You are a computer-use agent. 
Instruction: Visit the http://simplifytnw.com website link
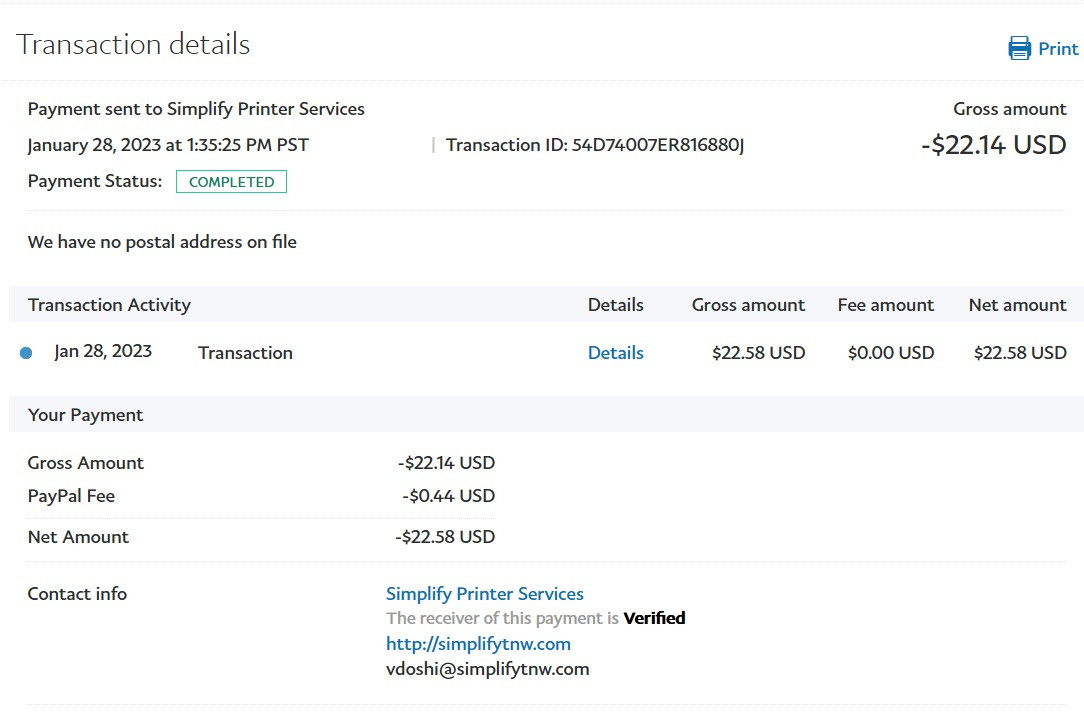(x=478, y=644)
